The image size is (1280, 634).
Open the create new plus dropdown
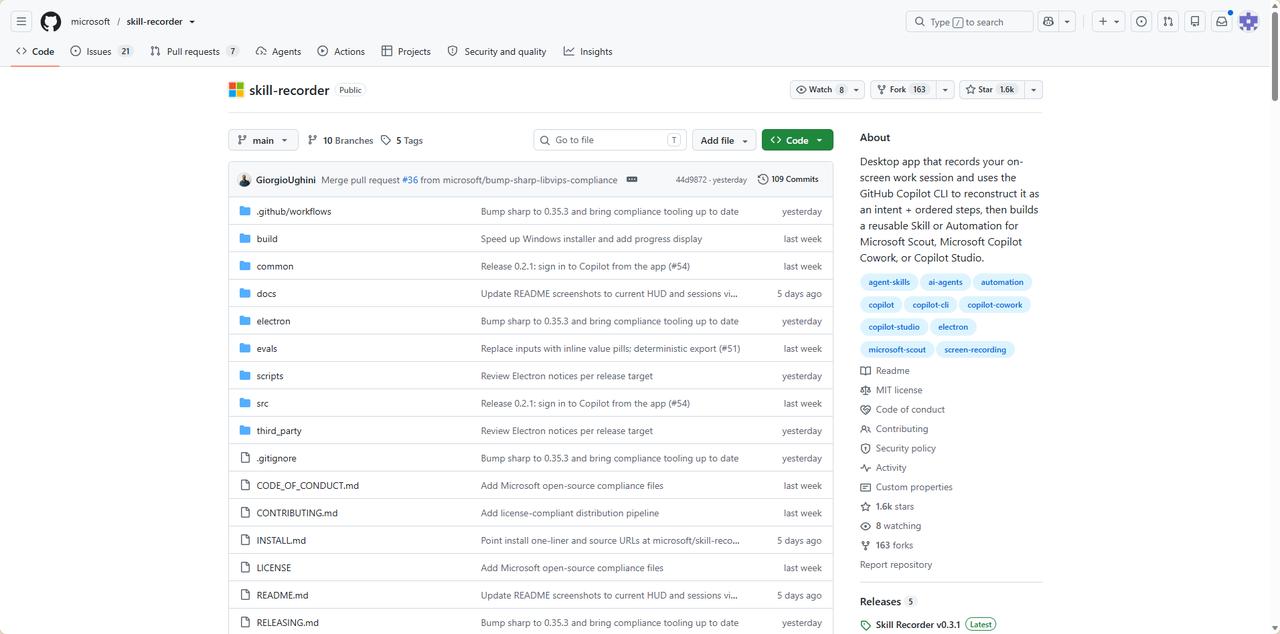[x=1108, y=21]
